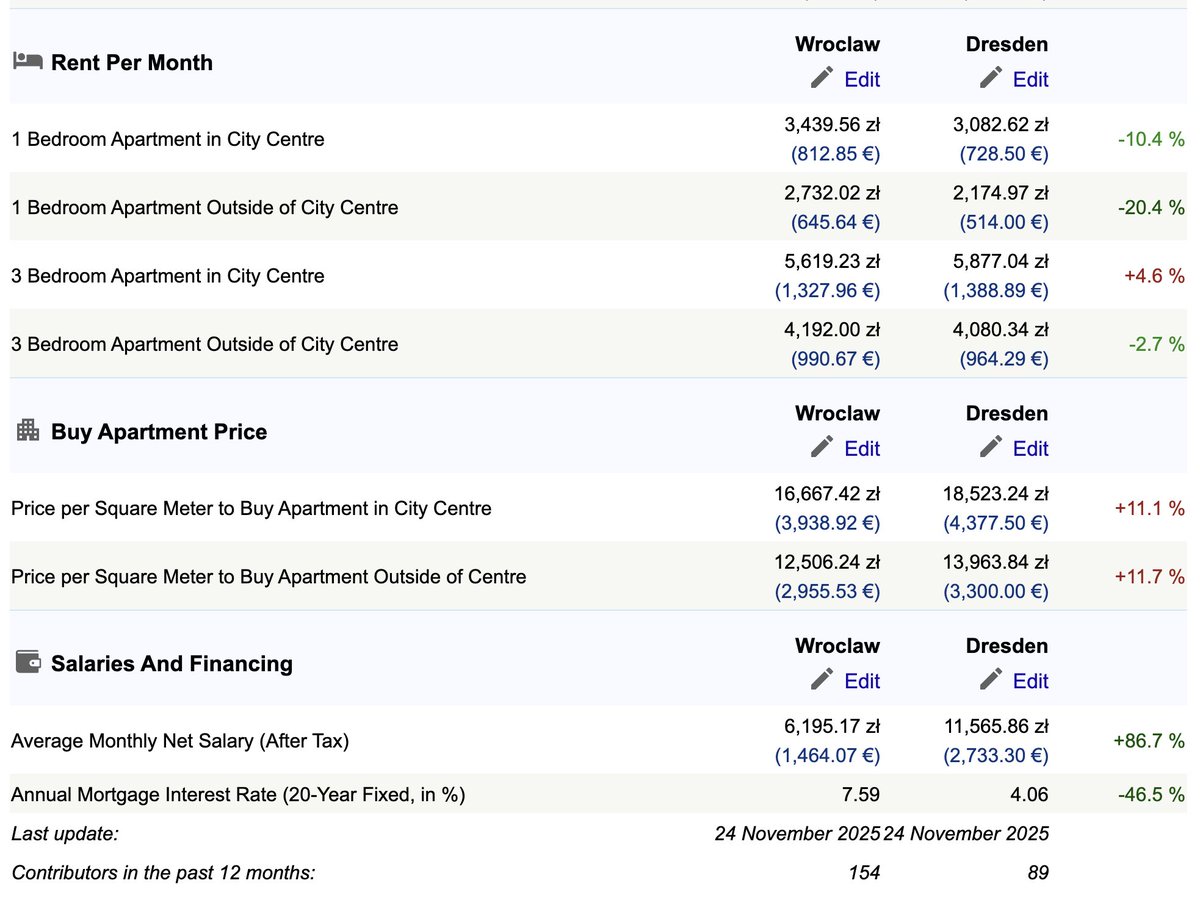Click 'Price per Square Meter to Buy Apartment Outside of Centre'
1200x908 pixels.
269,577
